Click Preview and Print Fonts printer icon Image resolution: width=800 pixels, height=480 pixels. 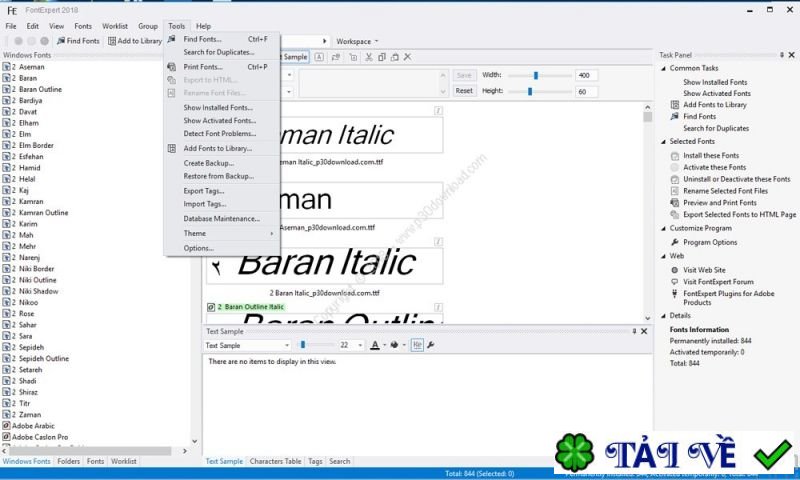coord(674,203)
